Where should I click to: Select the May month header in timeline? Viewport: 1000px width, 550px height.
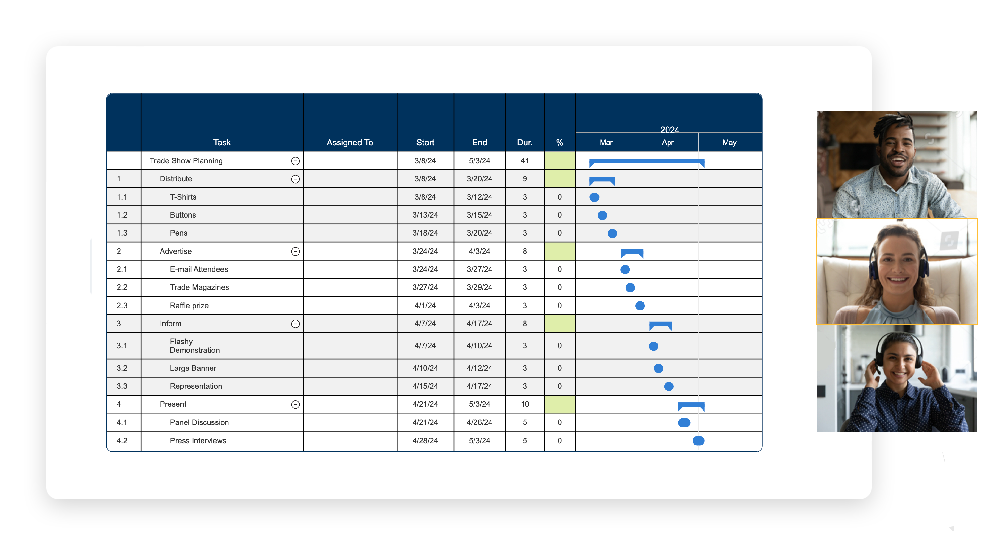point(730,142)
